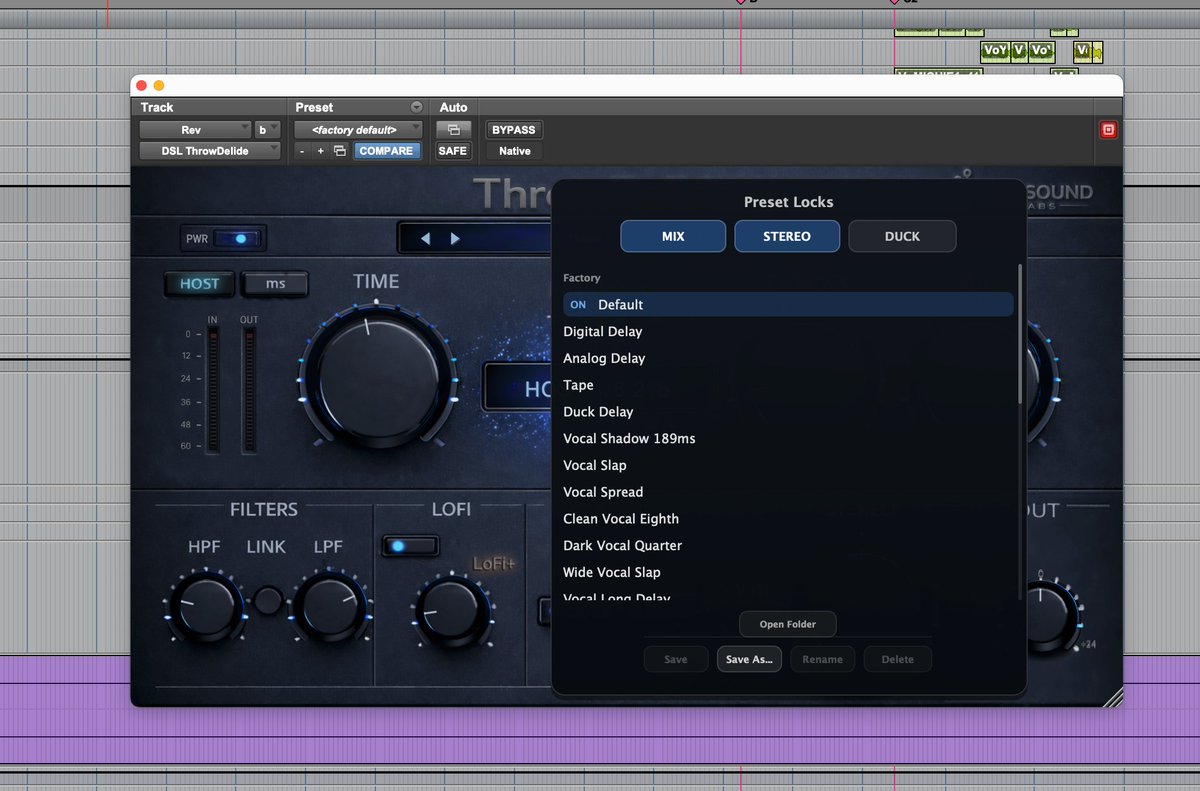Click the previous preset arrow
Image resolution: width=1200 pixels, height=791 pixels.
pyautogui.click(x=425, y=238)
